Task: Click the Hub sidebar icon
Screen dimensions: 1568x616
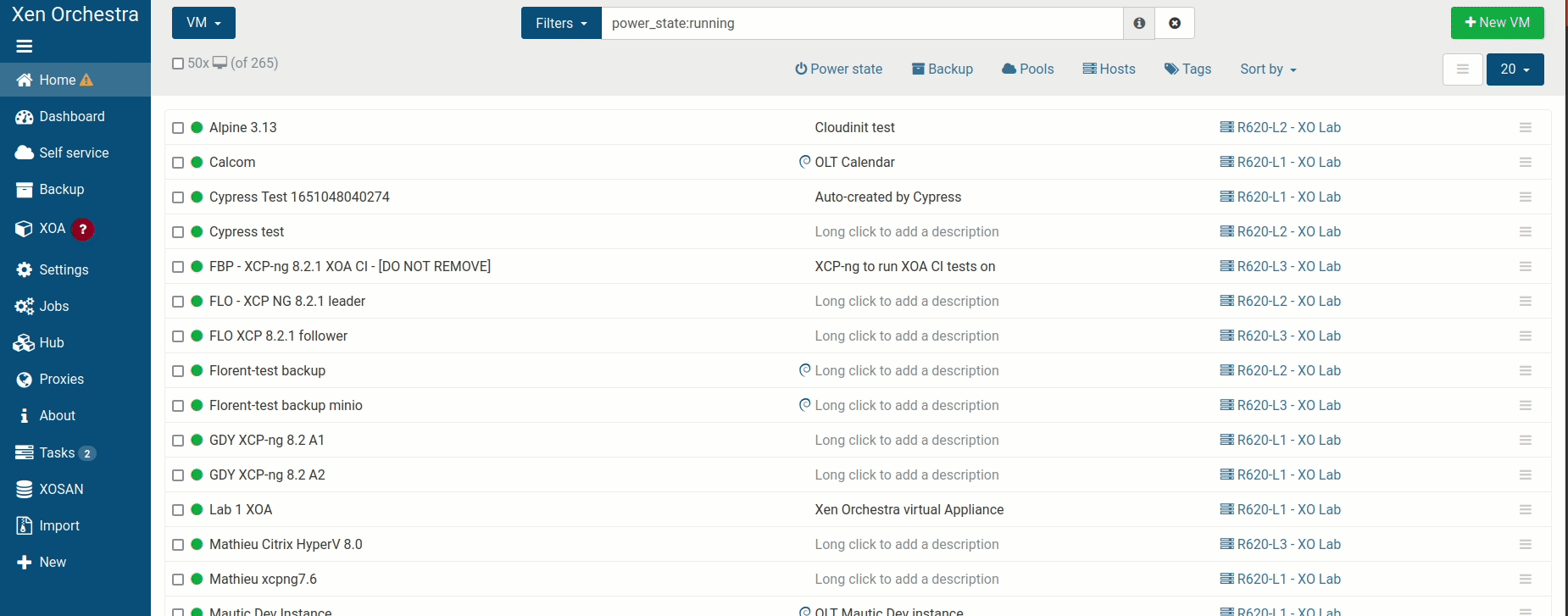Action: (x=24, y=342)
